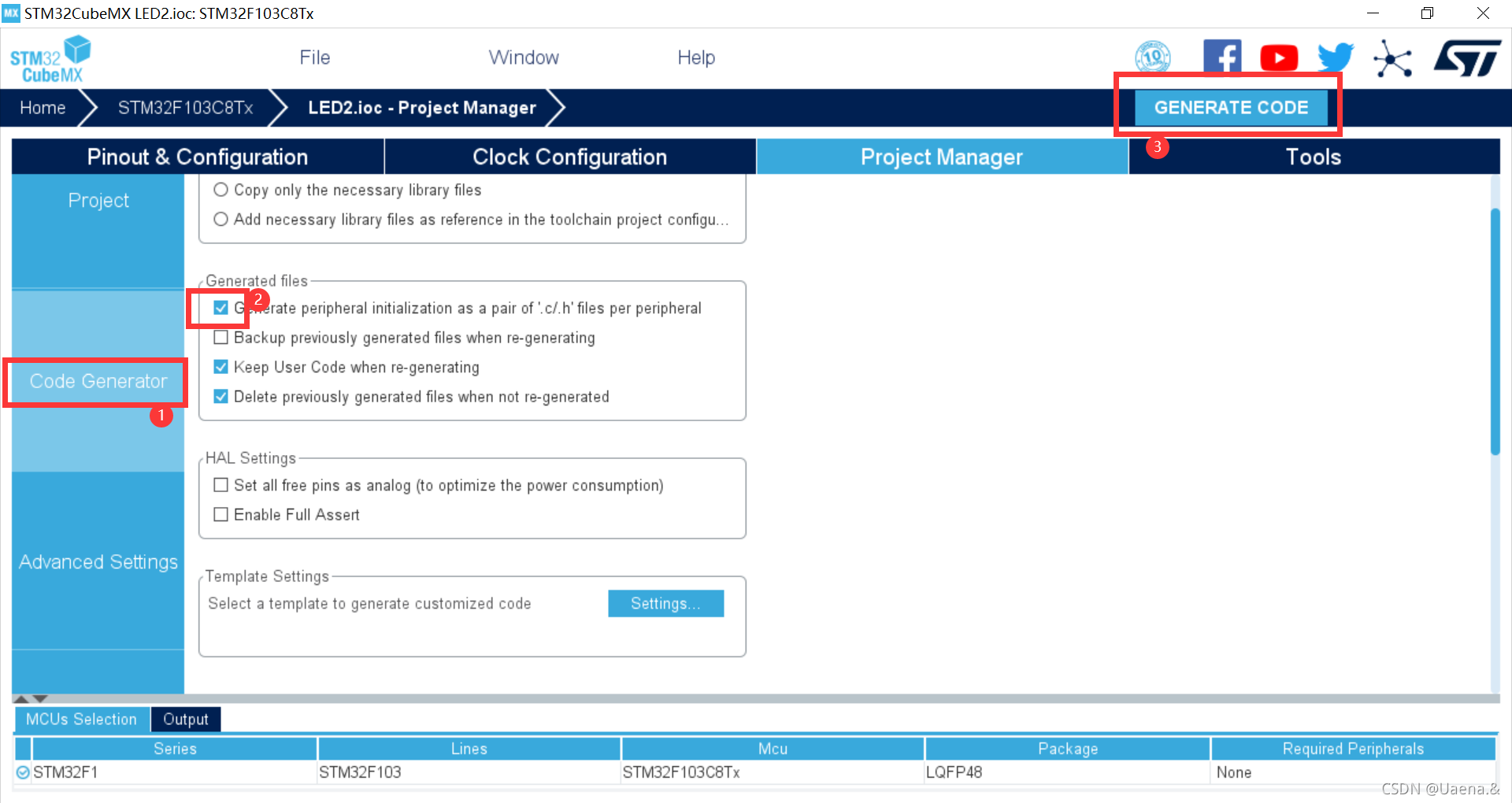Switch to Pinout & Configuration tab
1512x803 pixels.
198,157
